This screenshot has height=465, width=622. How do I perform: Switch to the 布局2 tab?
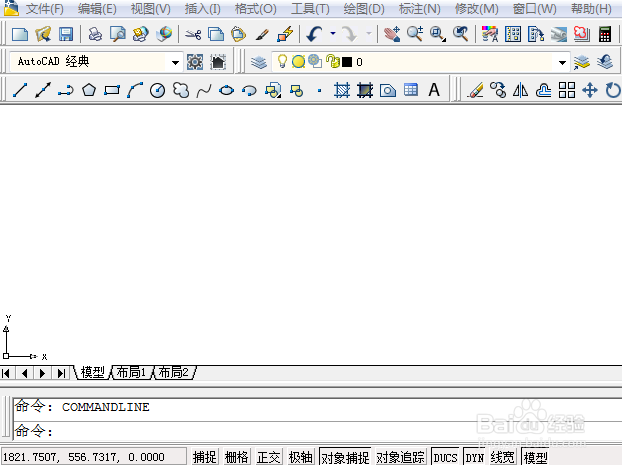[174, 372]
